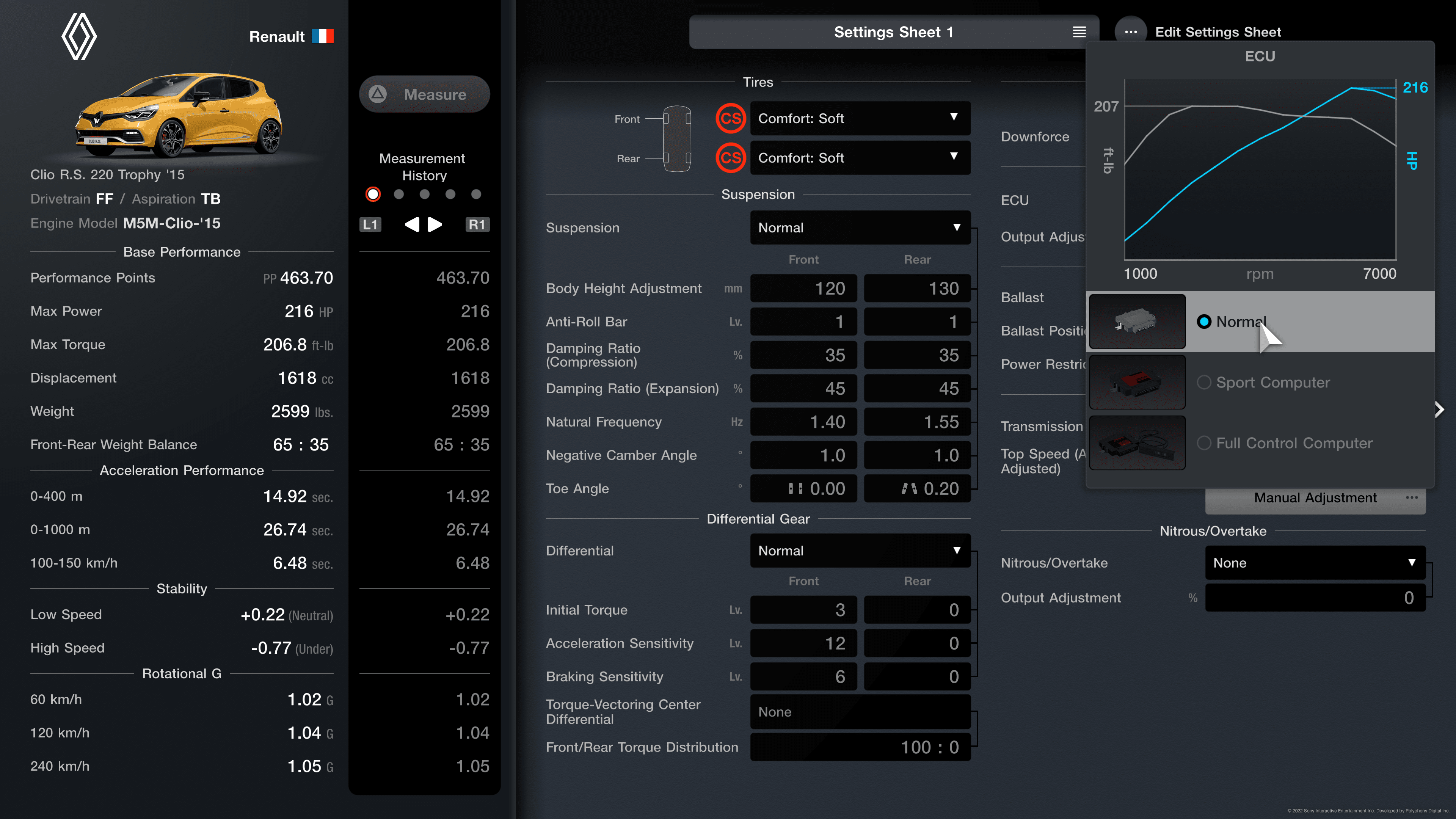Click the L1 shoulder button icon
Viewport: 1456px width, 819px height.
(x=370, y=224)
